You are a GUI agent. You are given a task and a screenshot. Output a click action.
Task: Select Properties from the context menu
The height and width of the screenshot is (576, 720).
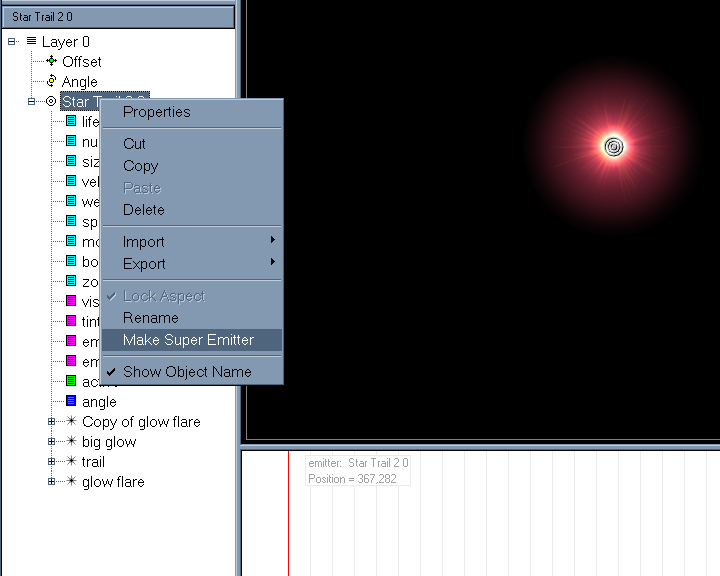coord(156,112)
